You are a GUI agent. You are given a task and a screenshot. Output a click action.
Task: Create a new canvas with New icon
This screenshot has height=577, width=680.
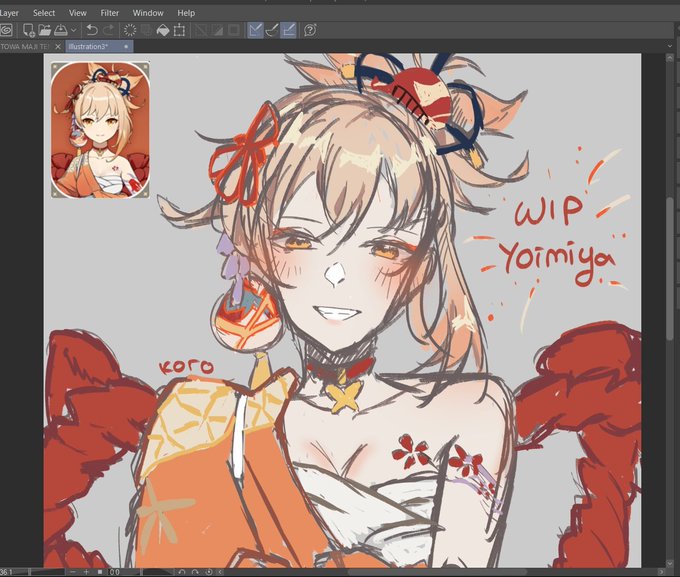(x=29, y=30)
